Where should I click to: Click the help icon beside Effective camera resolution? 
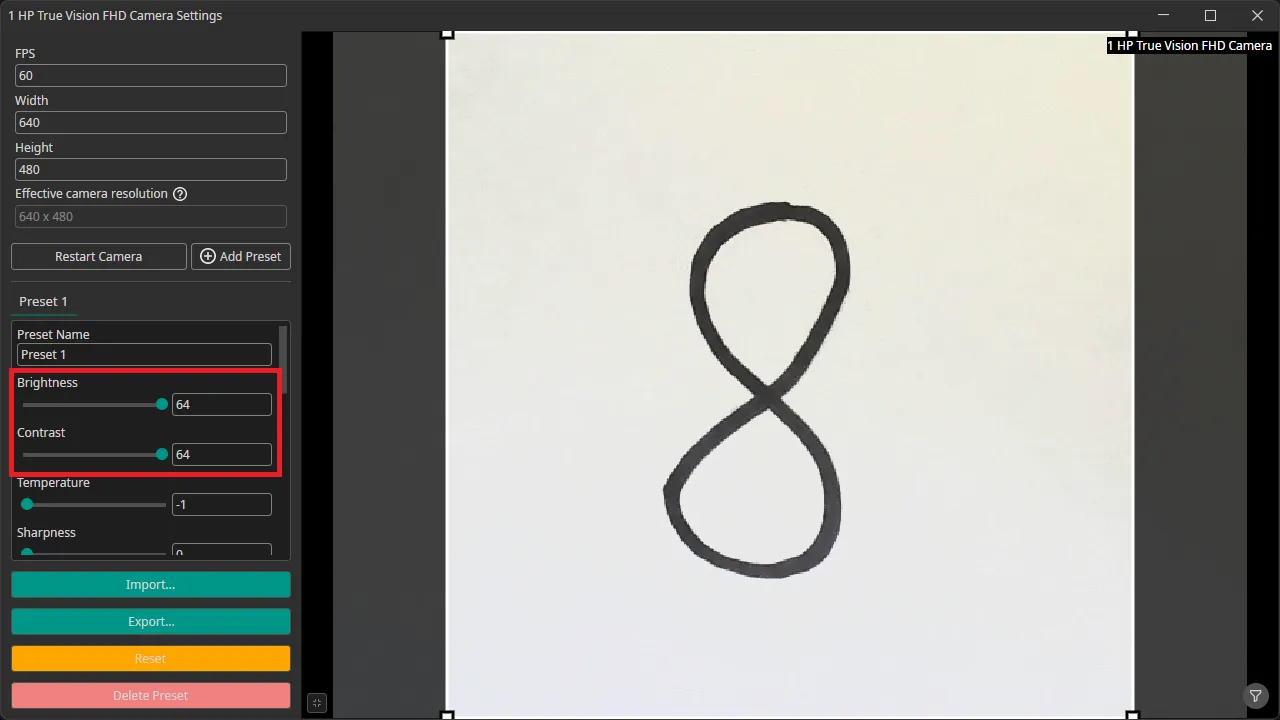pyautogui.click(x=180, y=194)
